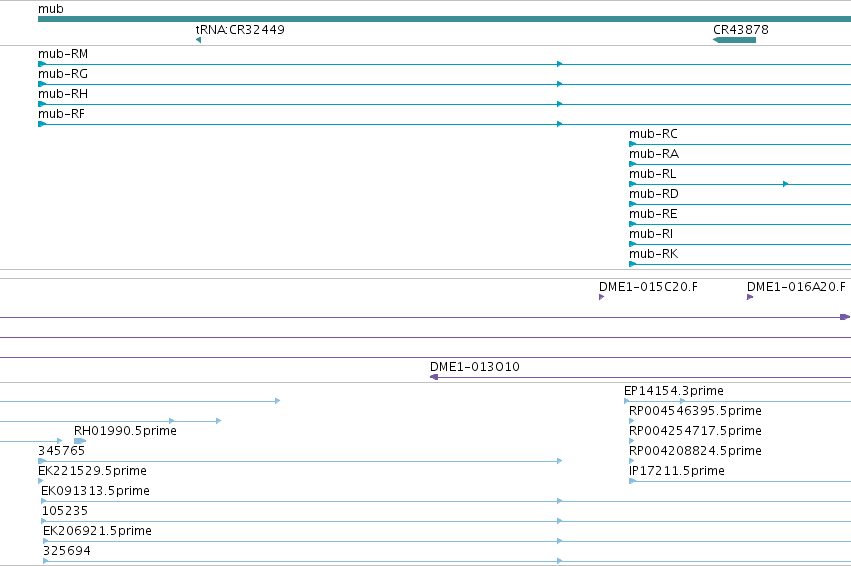Select transcript mub-RE
This screenshot has height=566, width=851.
(x=653, y=214)
